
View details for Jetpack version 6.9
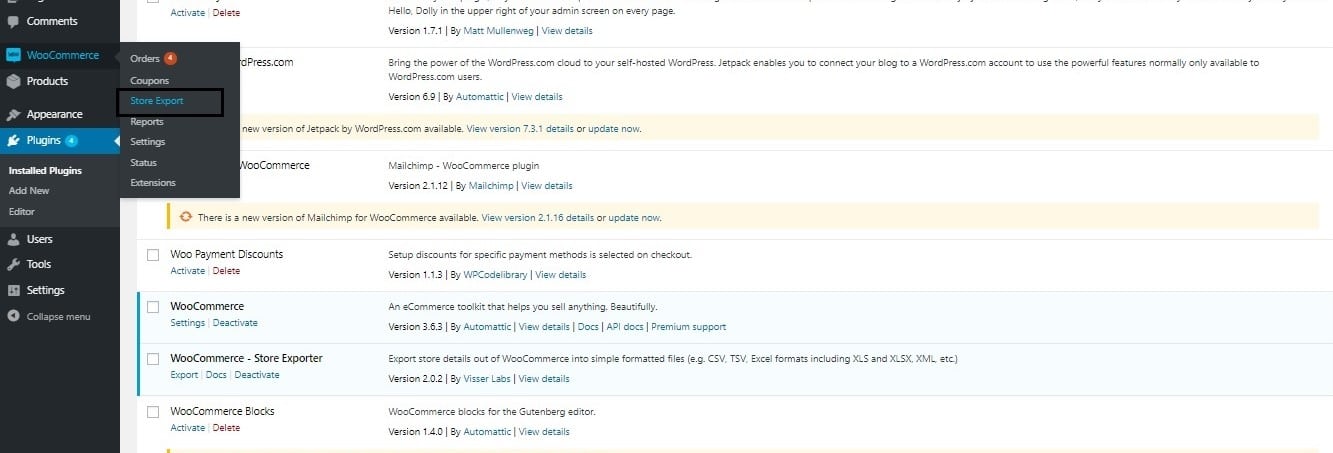coord(537,97)
